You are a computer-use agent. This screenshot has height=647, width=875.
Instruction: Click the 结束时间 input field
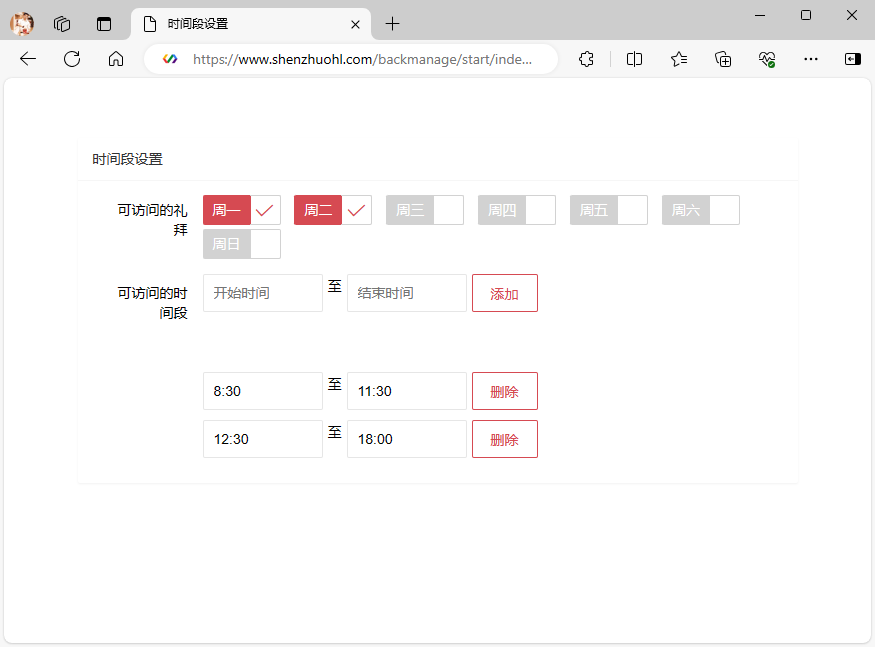point(407,293)
